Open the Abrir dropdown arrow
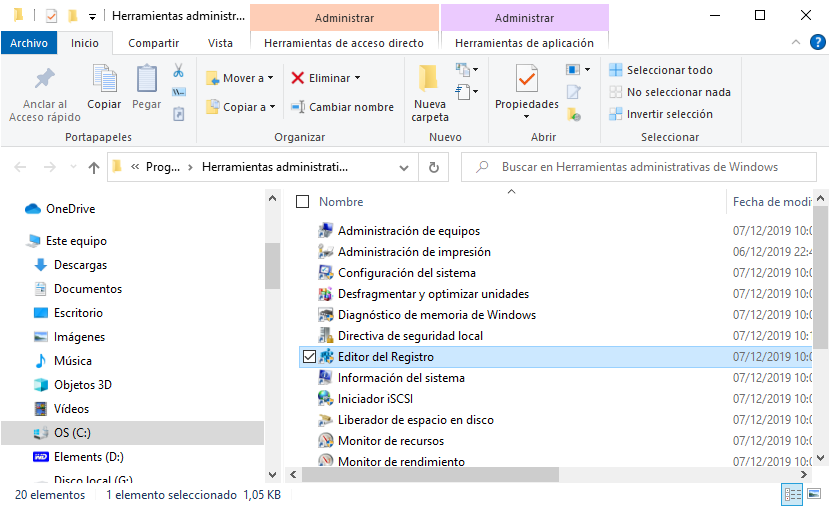 point(588,70)
